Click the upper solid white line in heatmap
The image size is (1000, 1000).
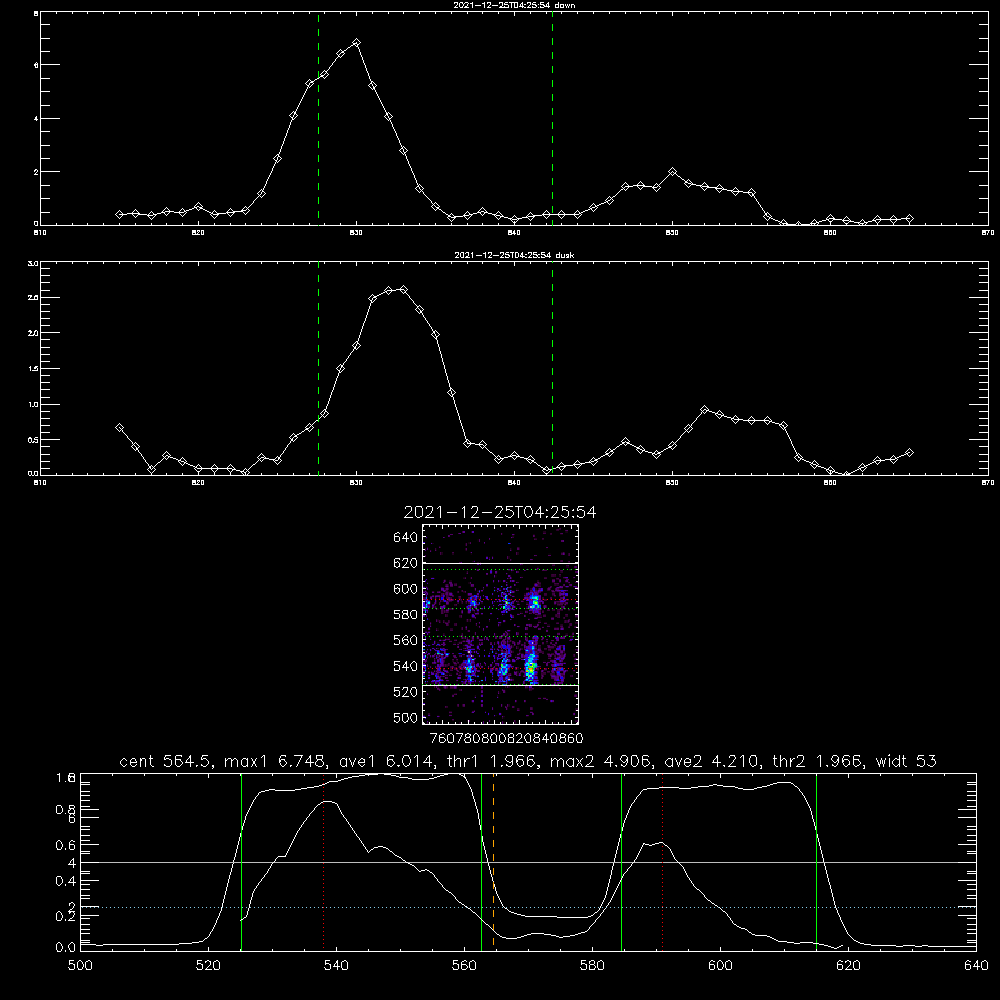click(x=500, y=563)
